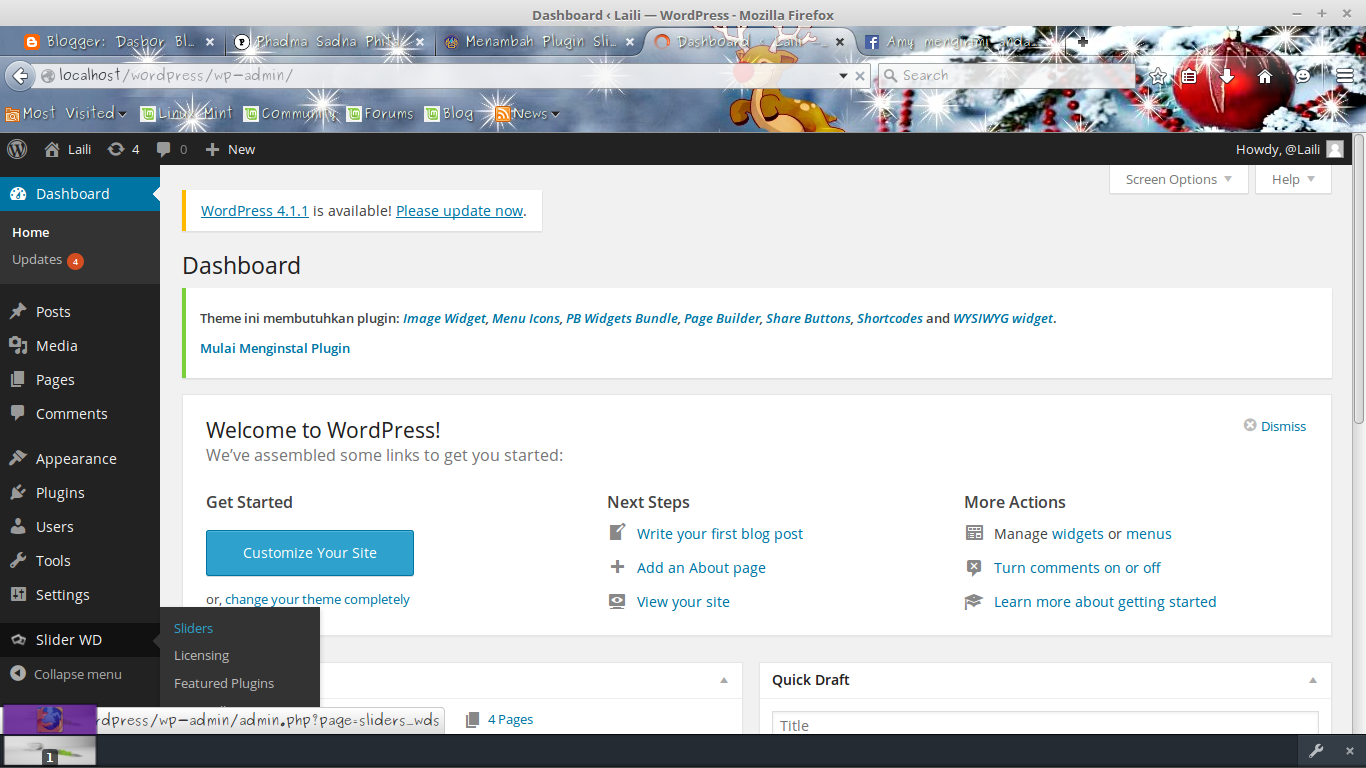Open the Share Buttons plugin link
Screen dimensions: 1366x768
(x=808, y=319)
